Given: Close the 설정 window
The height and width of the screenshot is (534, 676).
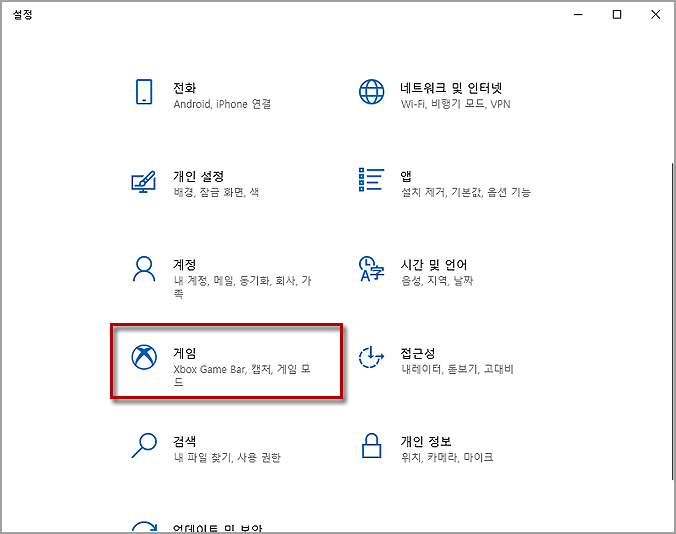Looking at the screenshot, I should [x=656, y=15].
